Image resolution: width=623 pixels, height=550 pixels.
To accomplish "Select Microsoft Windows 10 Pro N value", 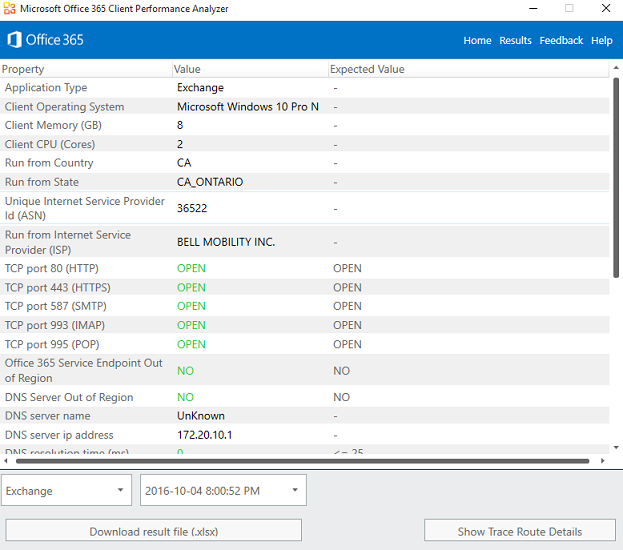I will click(248, 107).
